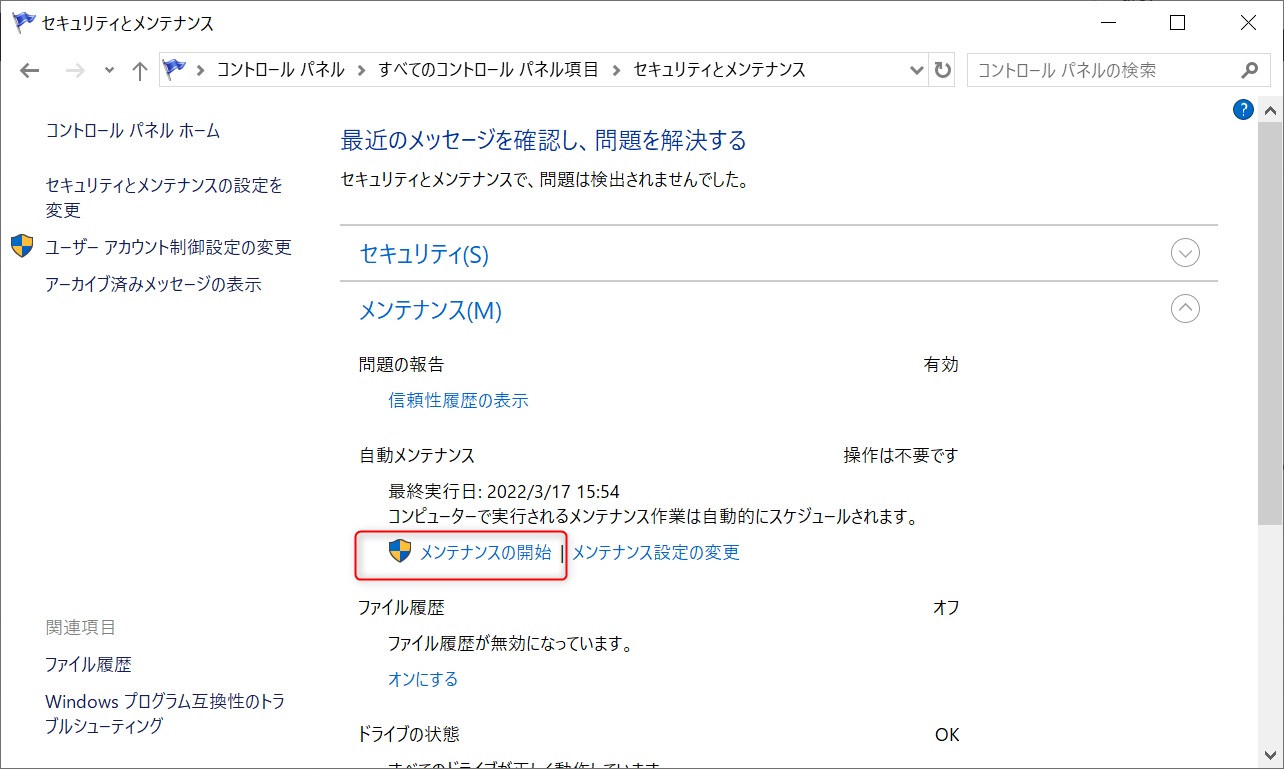This screenshot has width=1284, height=769.
Task: Open メンテナンス設定の変更 link
Action: tap(656, 552)
